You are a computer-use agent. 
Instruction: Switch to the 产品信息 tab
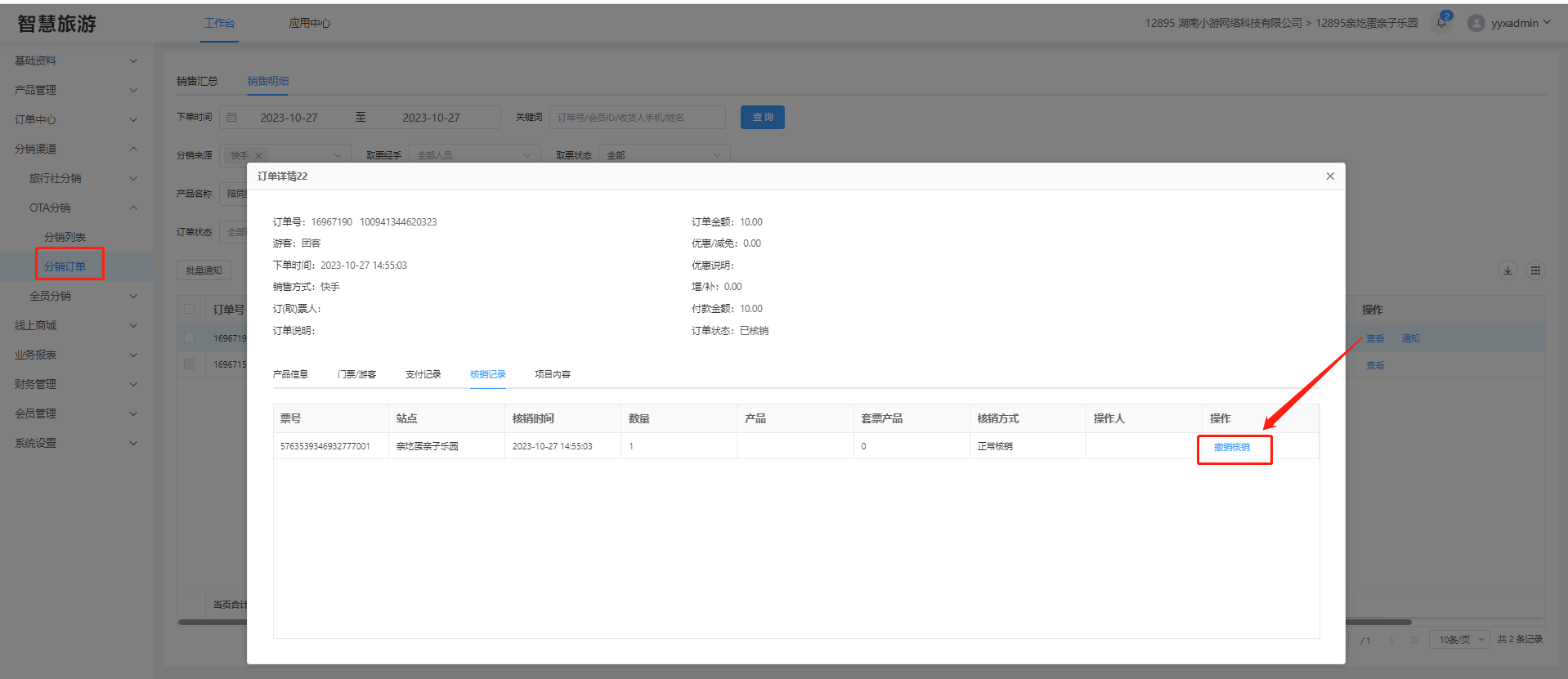(x=290, y=374)
